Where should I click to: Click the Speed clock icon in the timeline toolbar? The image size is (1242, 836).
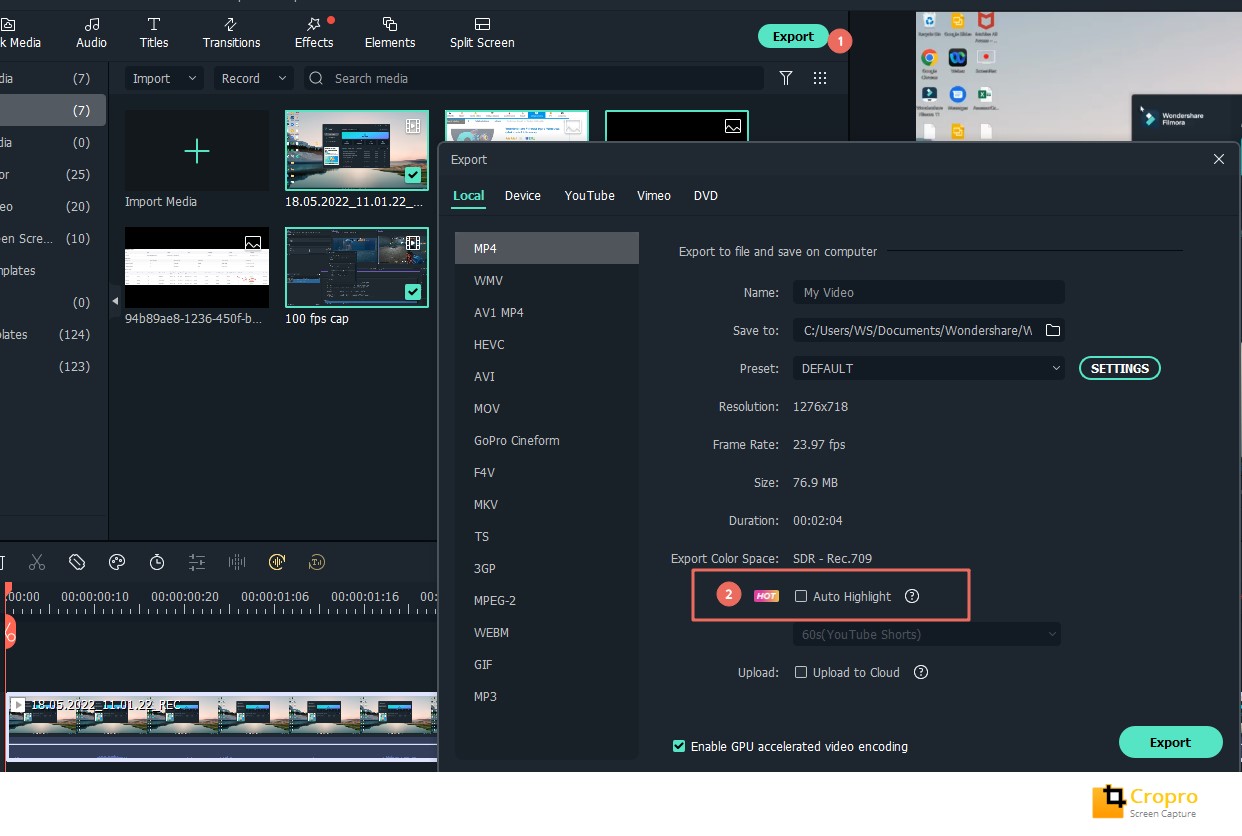coord(157,562)
